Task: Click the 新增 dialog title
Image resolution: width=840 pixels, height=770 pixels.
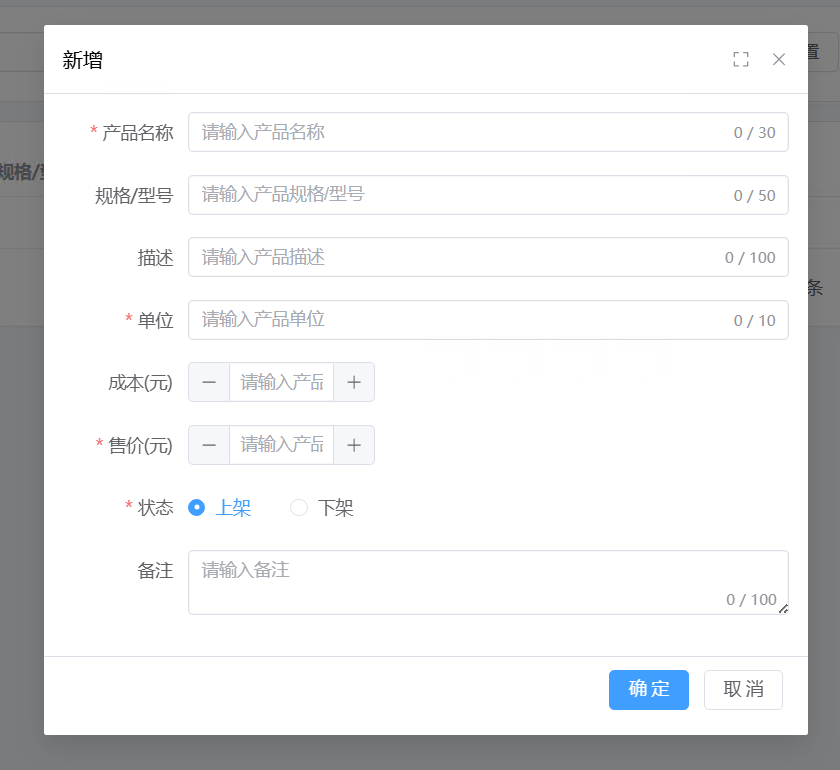Action: [x=82, y=60]
